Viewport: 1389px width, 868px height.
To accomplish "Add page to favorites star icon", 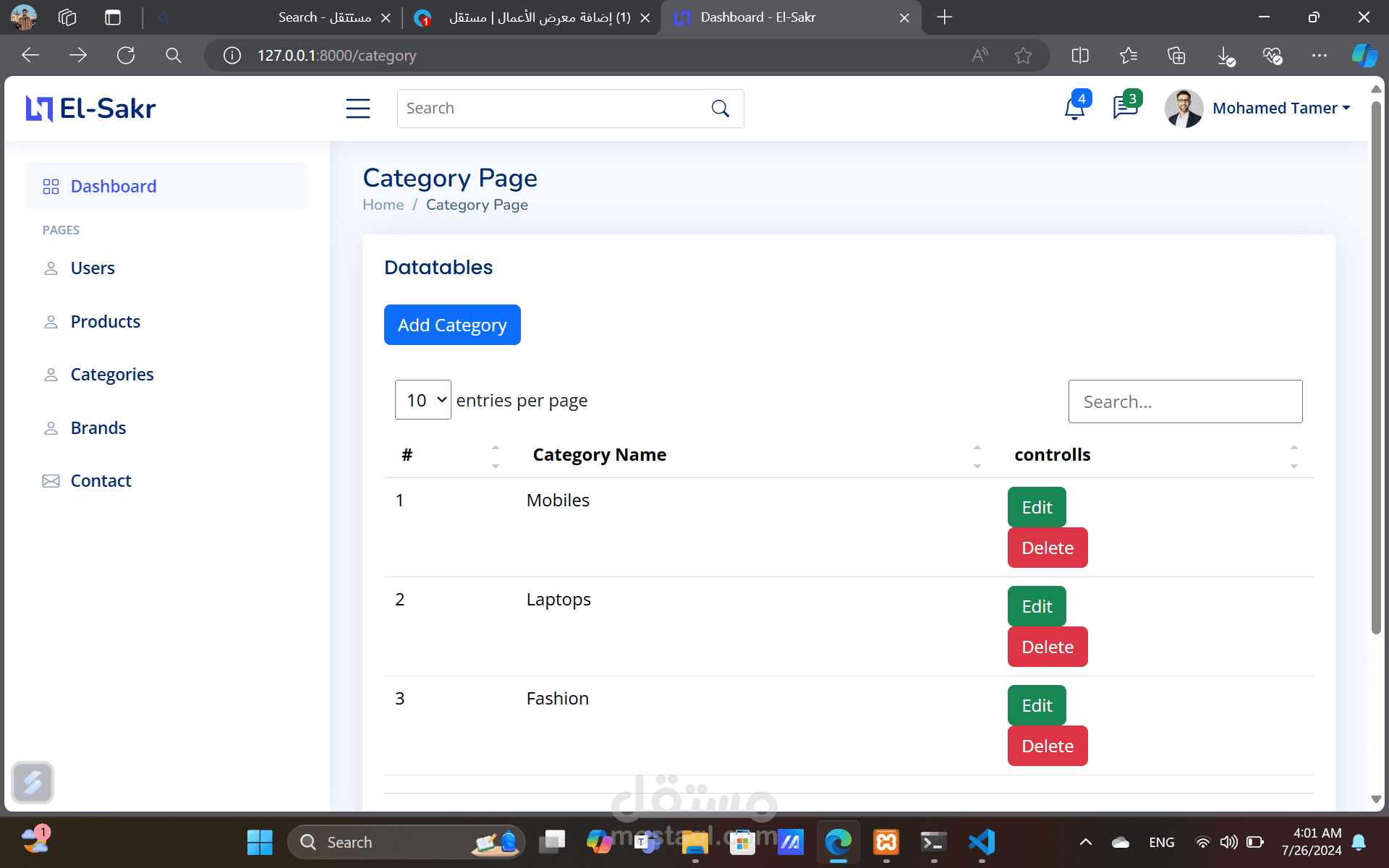I will [x=1023, y=56].
